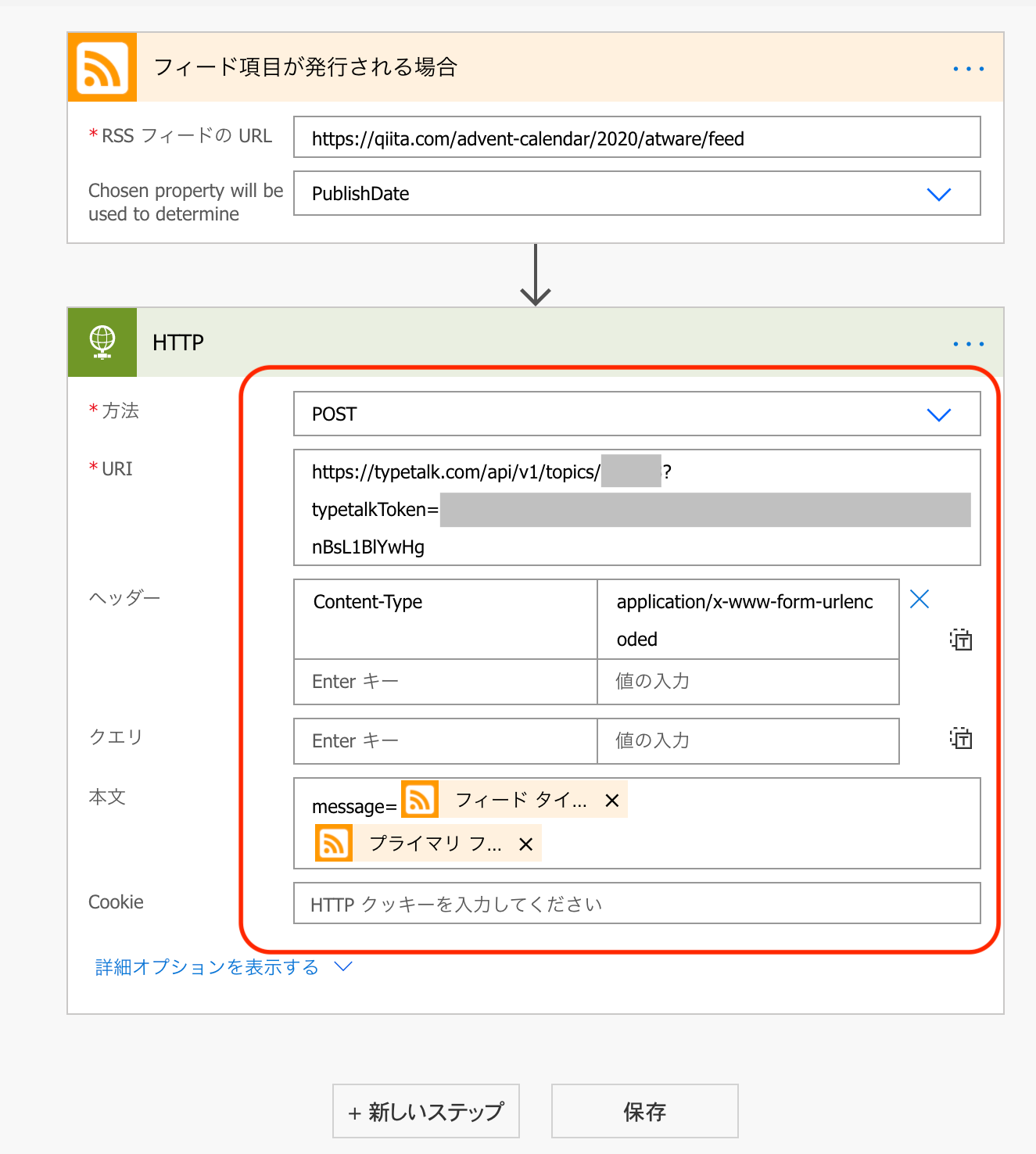Click the empty header Enter キー field
This screenshot has height=1154, width=1036.
[x=444, y=681]
